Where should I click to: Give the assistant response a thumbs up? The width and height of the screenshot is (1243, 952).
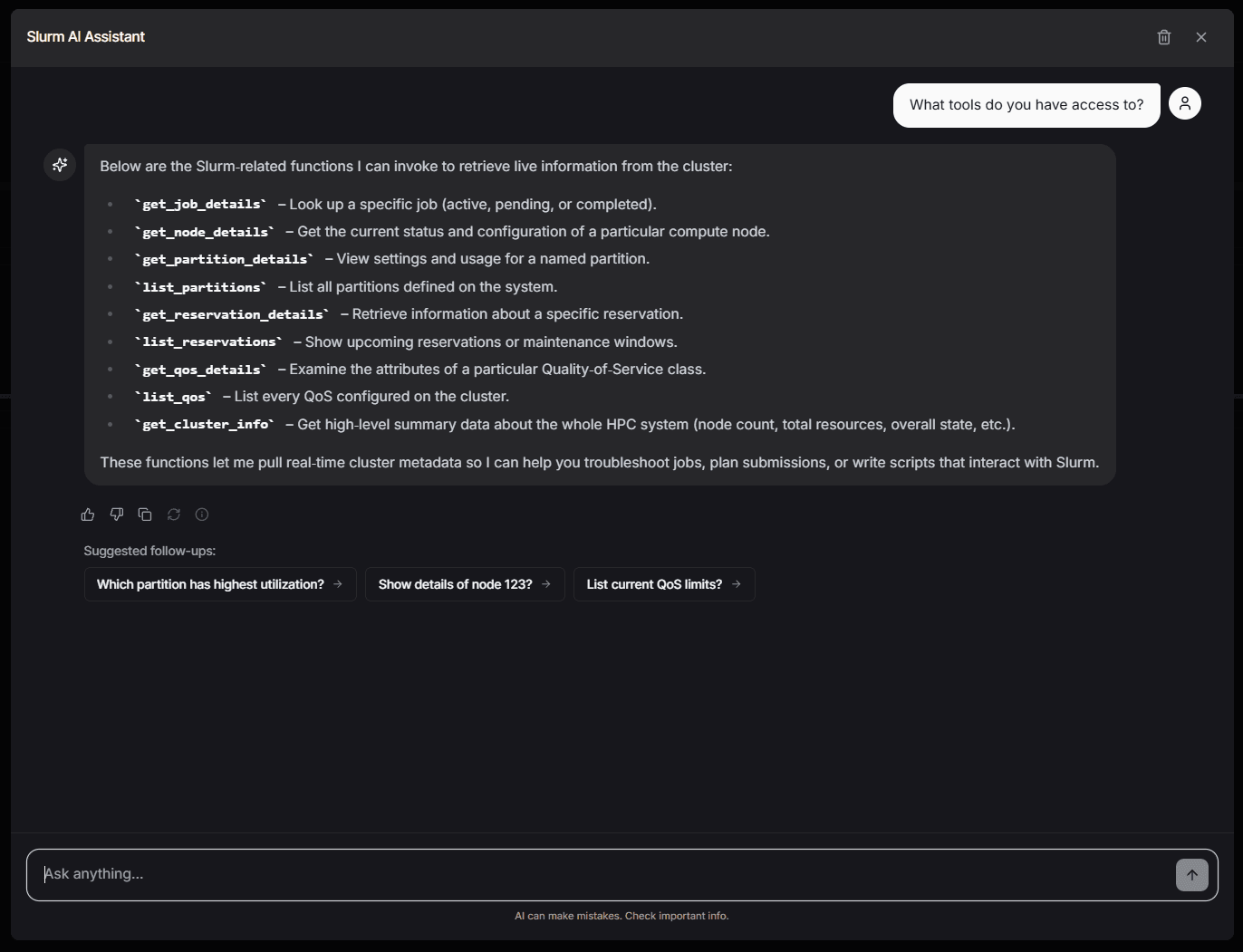point(87,514)
